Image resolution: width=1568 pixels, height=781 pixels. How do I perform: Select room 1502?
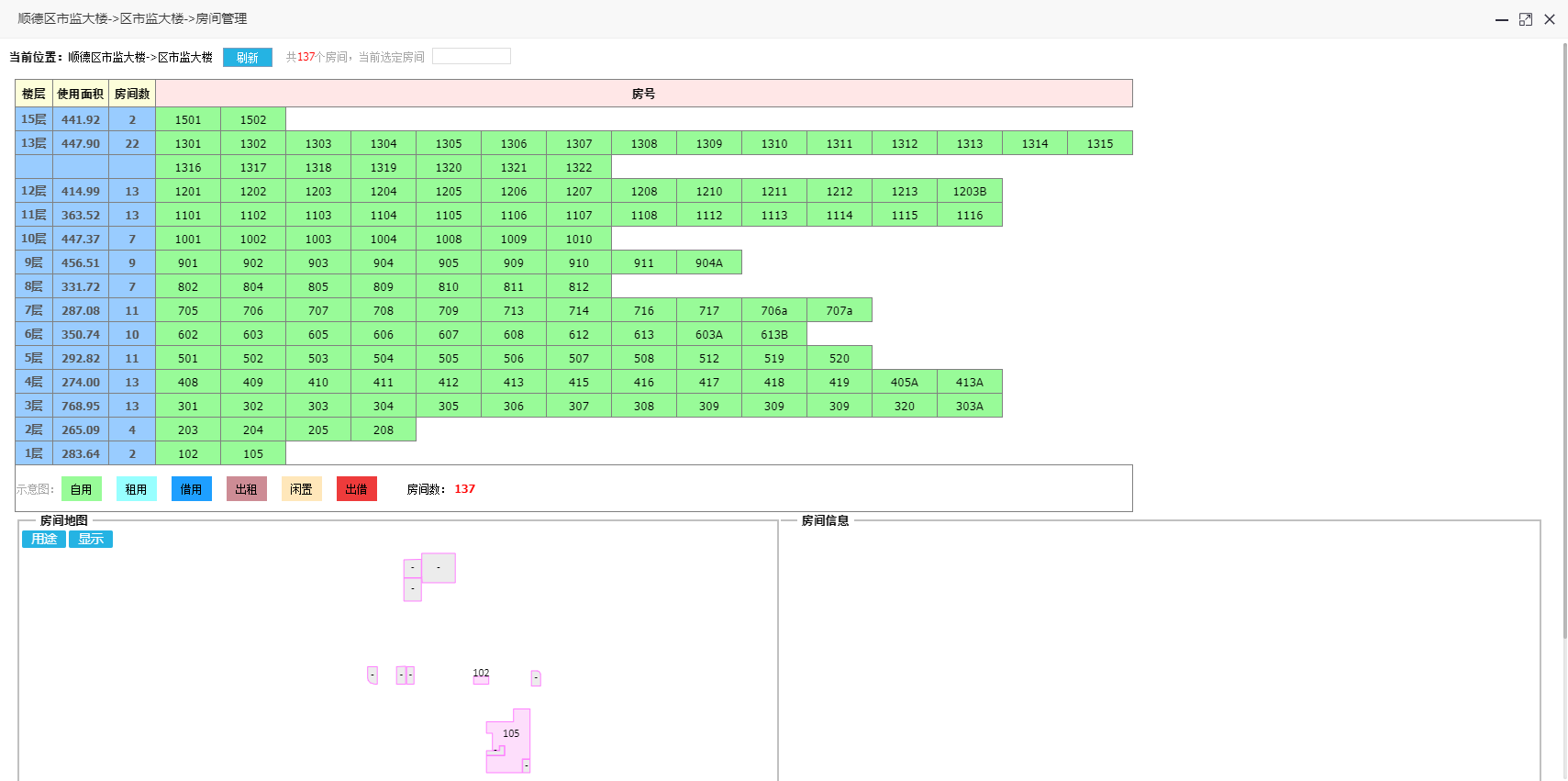coord(253,119)
